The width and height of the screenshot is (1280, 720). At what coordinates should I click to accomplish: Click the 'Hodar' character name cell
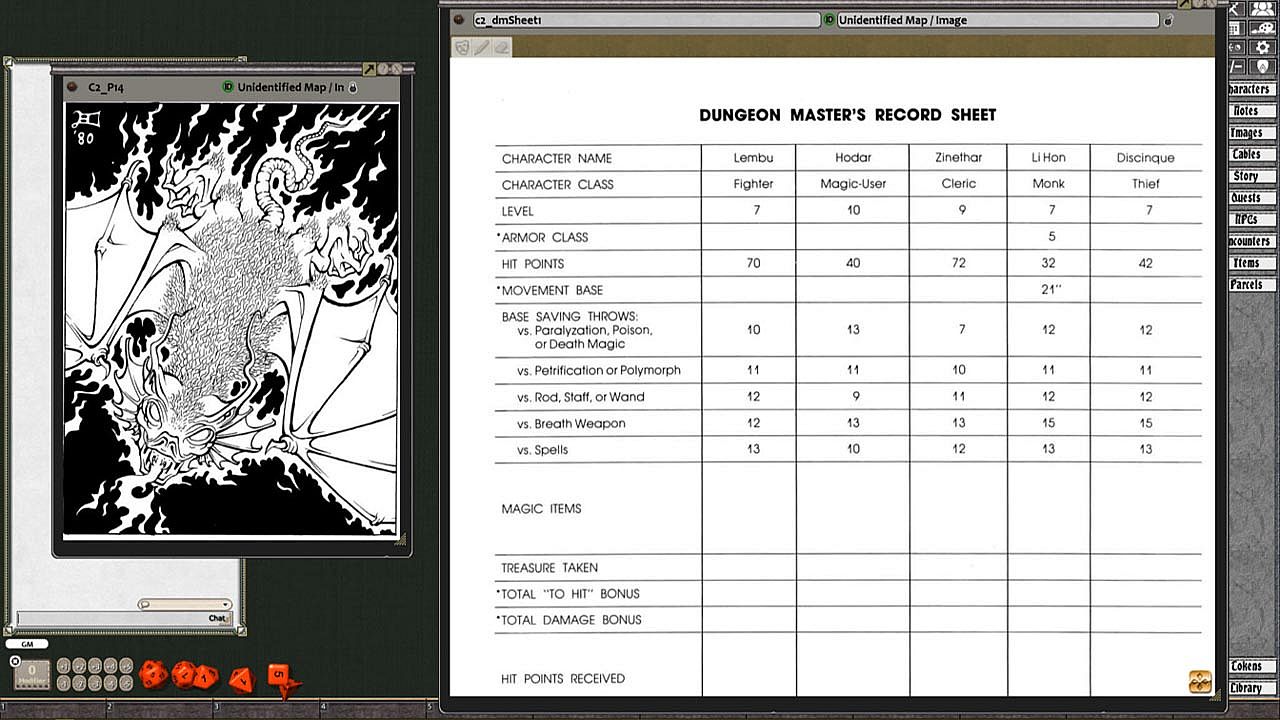[x=853, y=158]
